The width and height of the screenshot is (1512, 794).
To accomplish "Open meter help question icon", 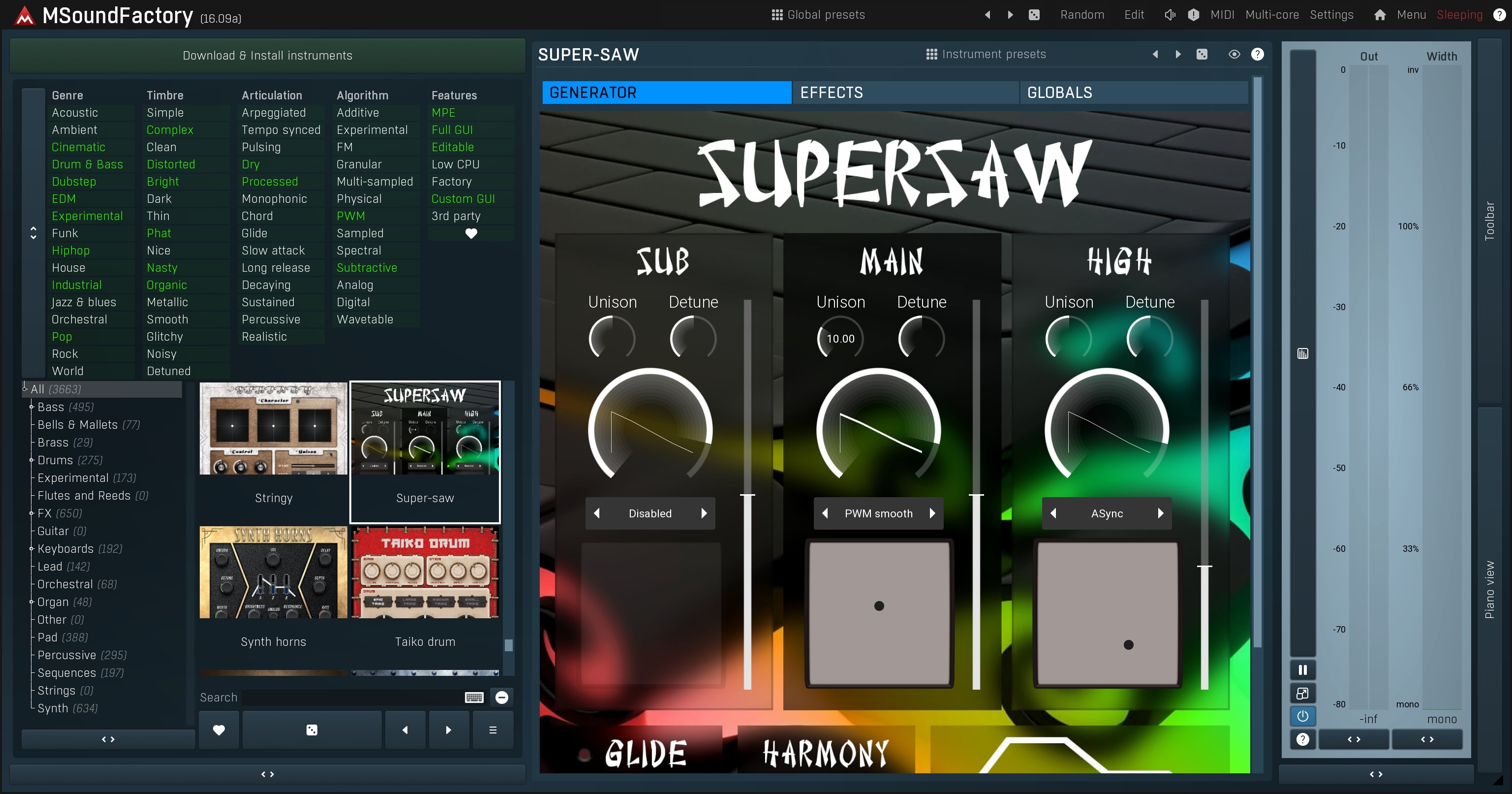I will pos(1302,739).
